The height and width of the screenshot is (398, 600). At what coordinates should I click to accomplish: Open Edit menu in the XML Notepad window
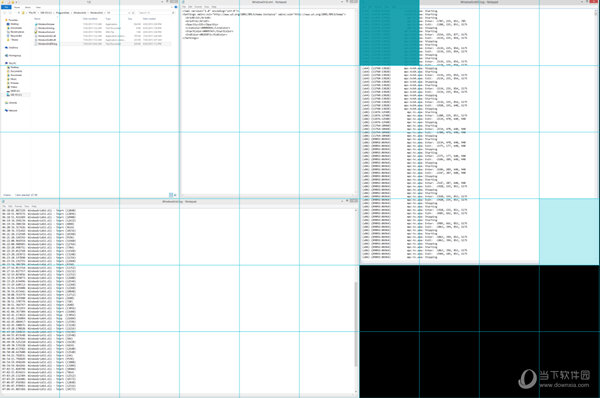coord(190,7)
